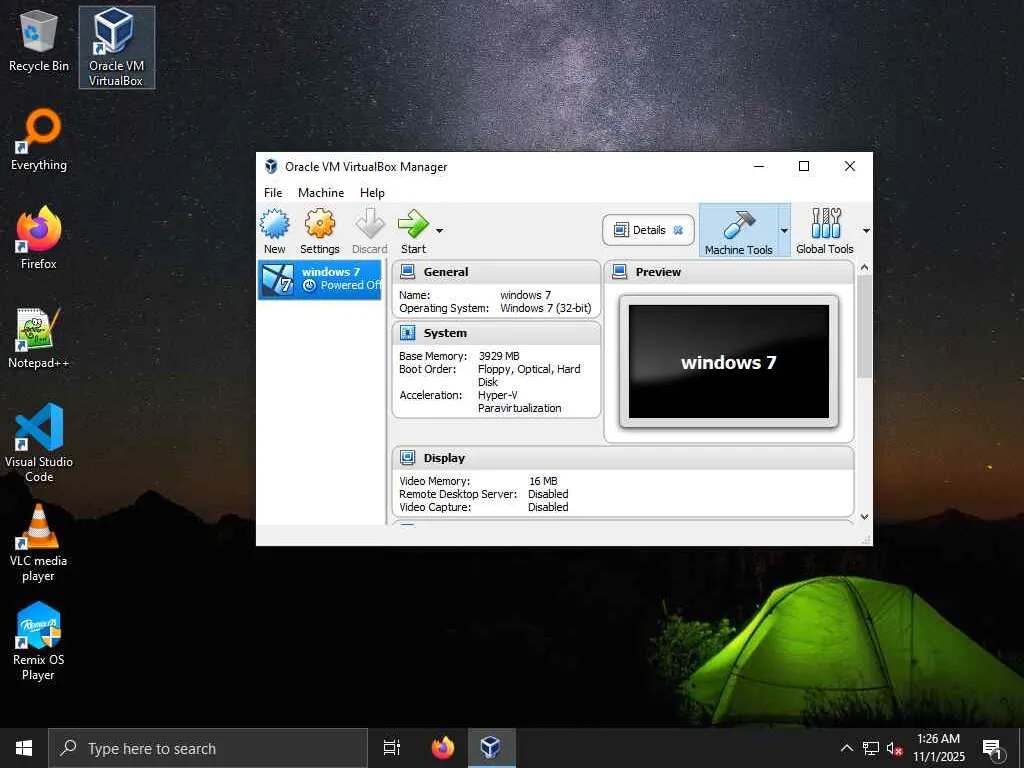The image size is (1024, 768).
Task: Expand the Global Tools dropdown arrow
Action: (867, 231)
